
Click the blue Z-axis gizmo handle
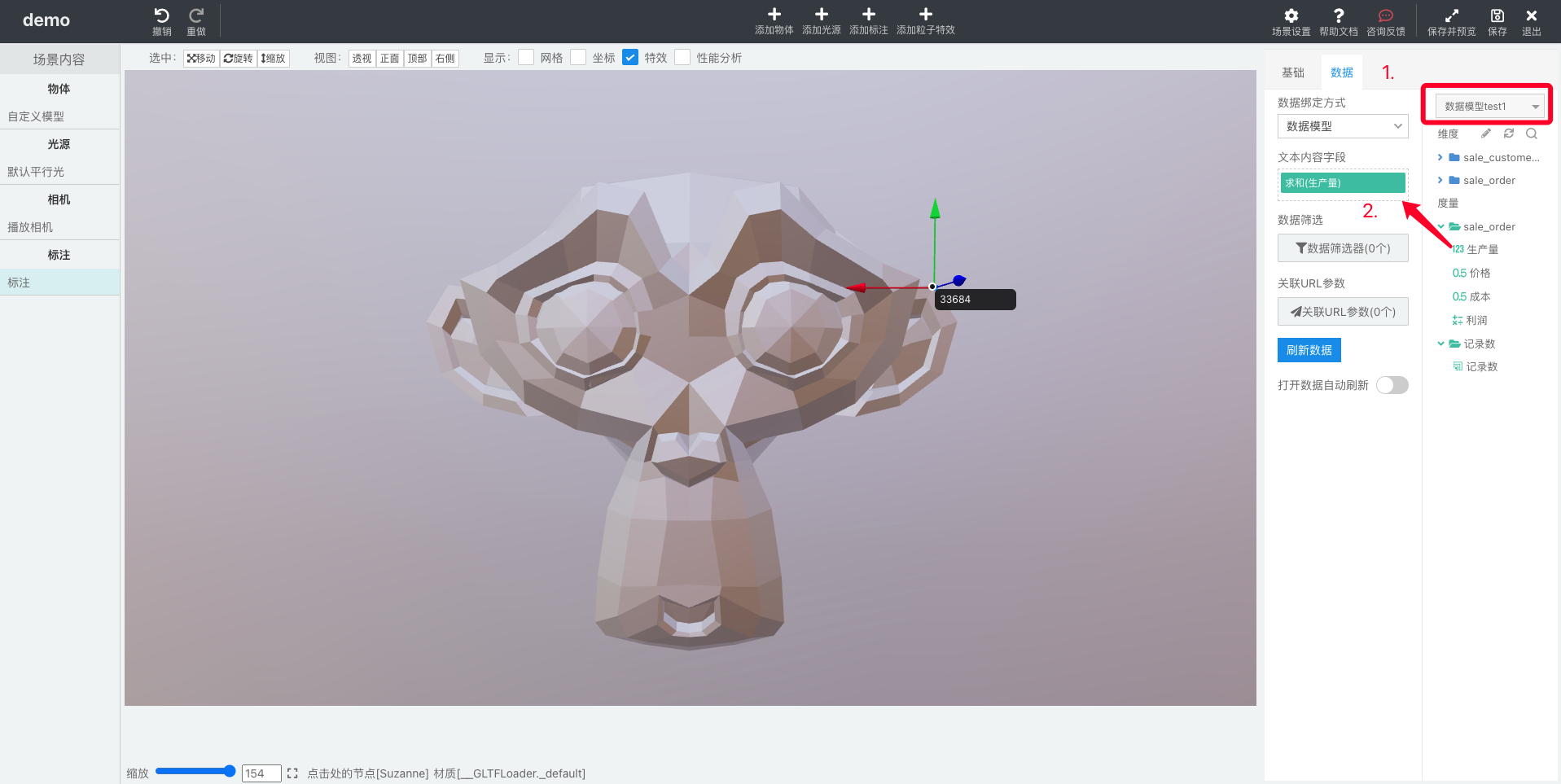(959, 280)
